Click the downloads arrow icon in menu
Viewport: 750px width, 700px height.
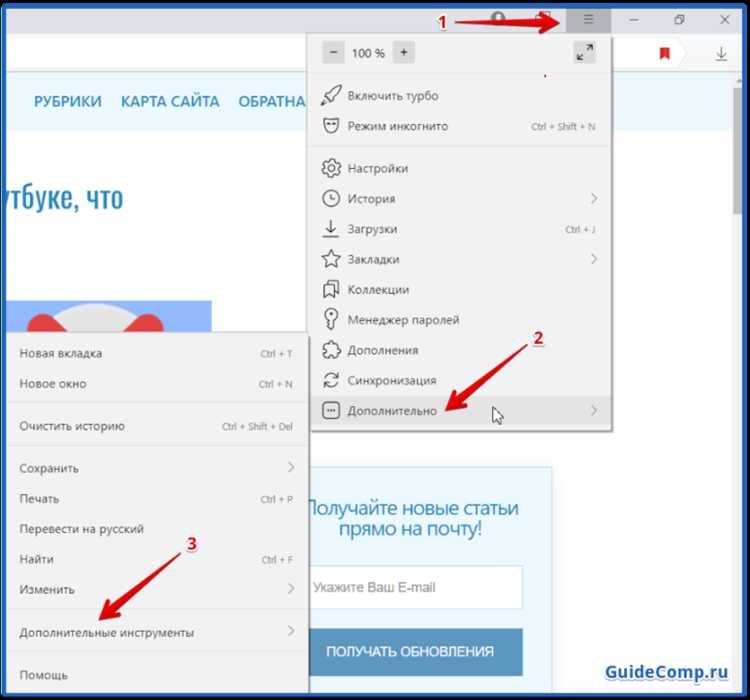pos(331,229)
